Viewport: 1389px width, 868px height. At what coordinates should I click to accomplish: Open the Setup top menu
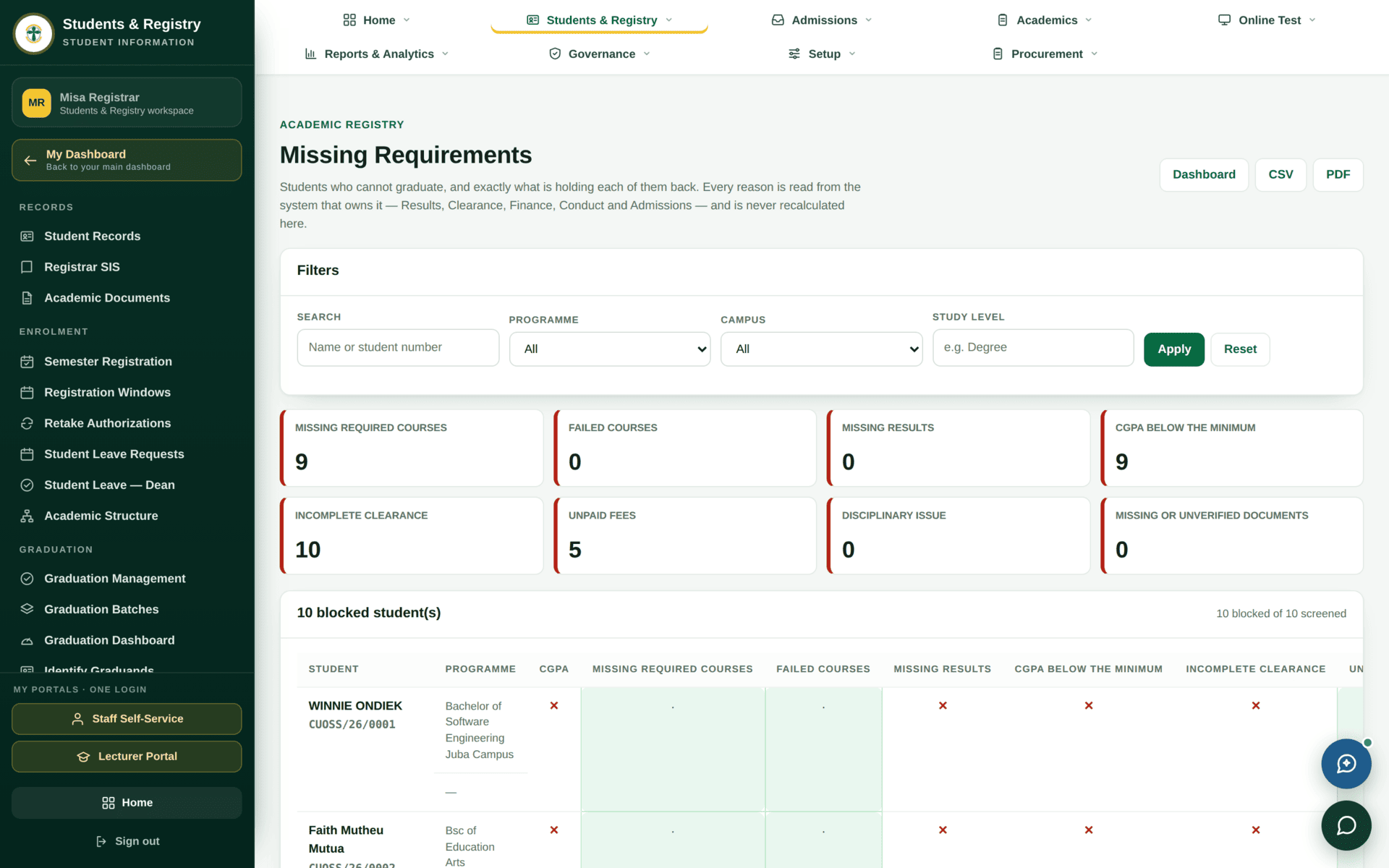[x=822, y=54]
